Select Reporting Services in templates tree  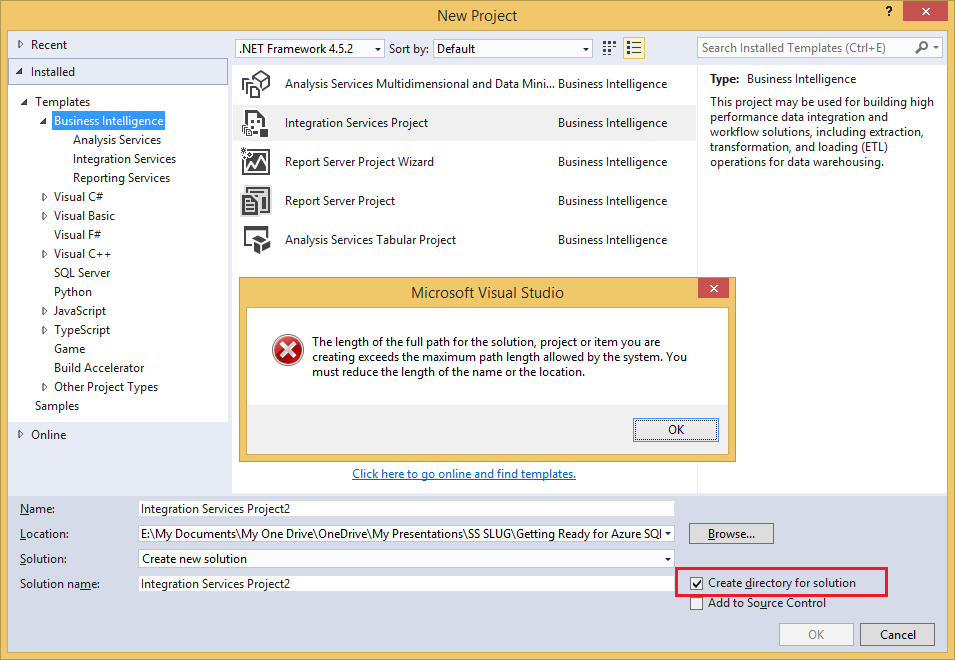121,177
